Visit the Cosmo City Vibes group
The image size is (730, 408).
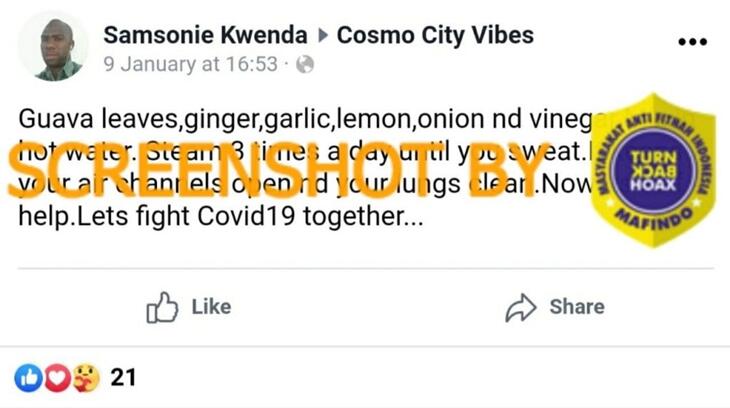click(435, 35)
